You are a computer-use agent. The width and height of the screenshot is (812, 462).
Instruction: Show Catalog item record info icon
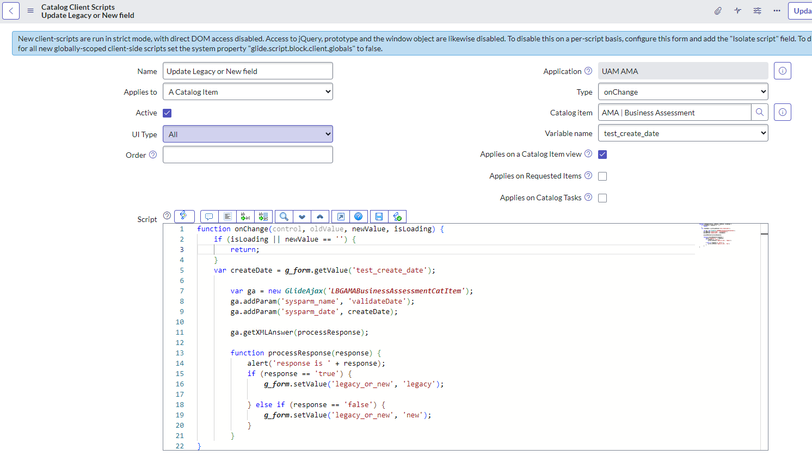[x=782, y=112]
